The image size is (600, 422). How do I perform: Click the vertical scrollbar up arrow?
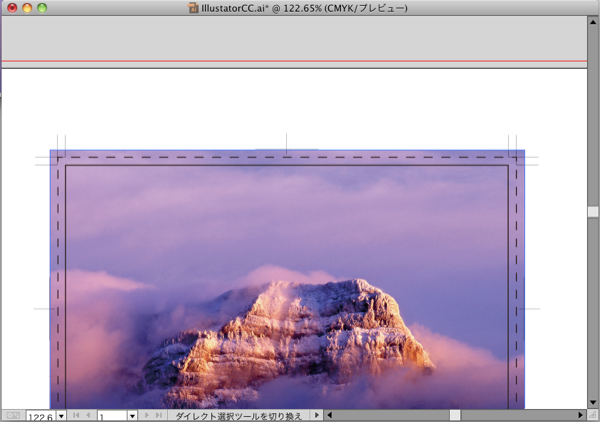click(593, 22)
